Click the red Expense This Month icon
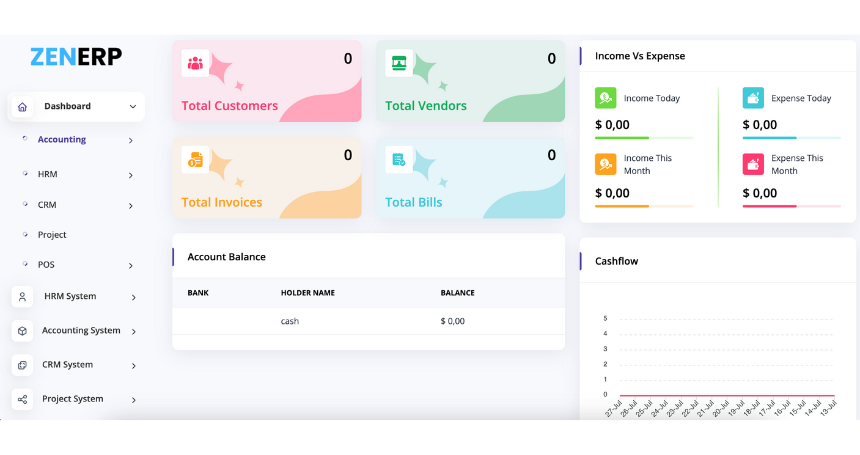This screenshot has width=860, height=455. [x=753, y=164]
